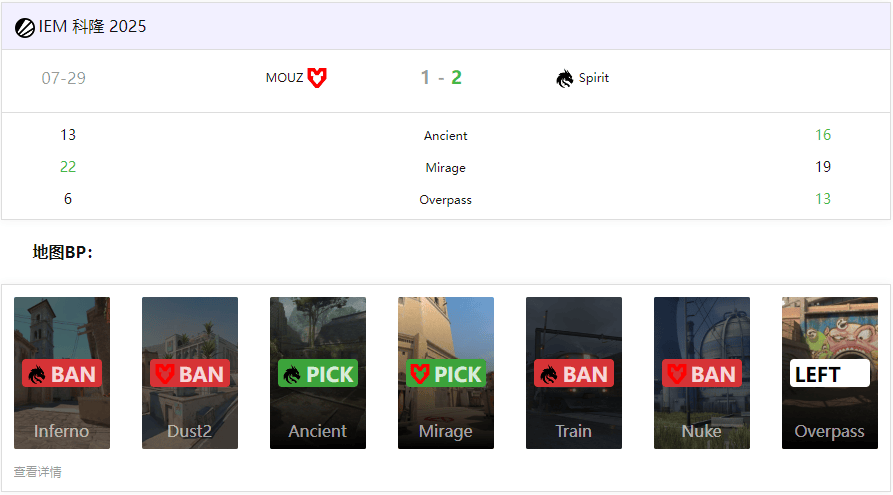Click Spirit's score 13 on Overpass

tap(823, 199)
